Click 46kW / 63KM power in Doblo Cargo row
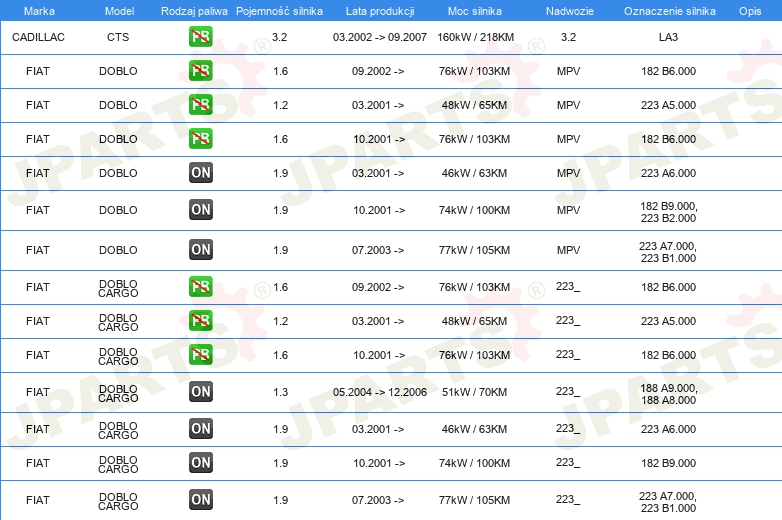Viewport: 782px width, 520px height. (x=474, y=429)
